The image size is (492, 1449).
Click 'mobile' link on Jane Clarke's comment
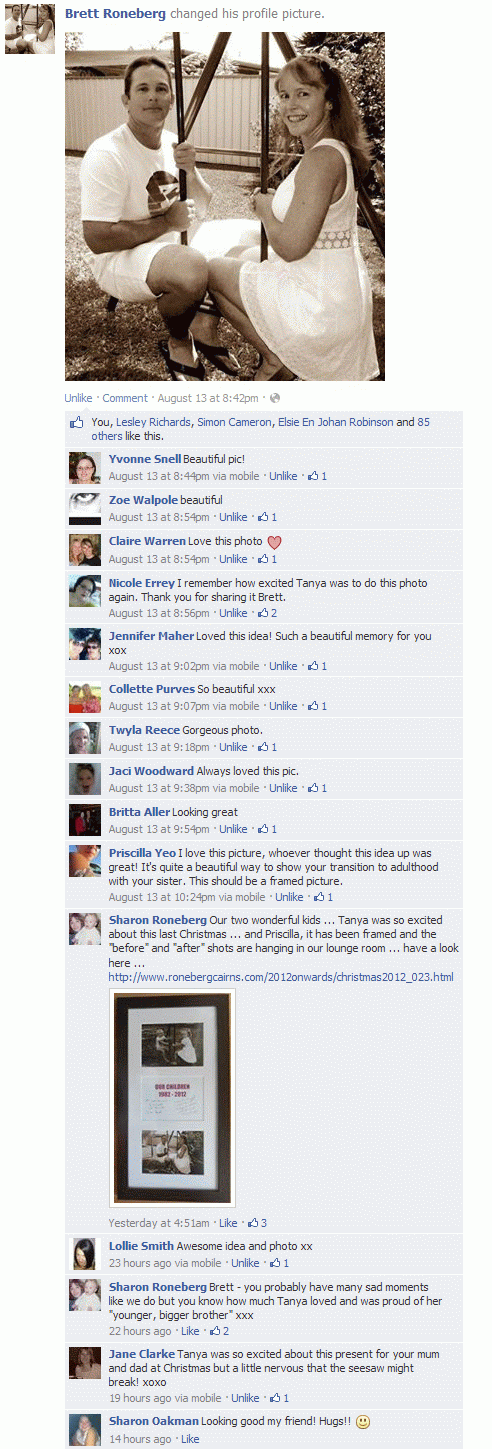(x=206, y=1398)
